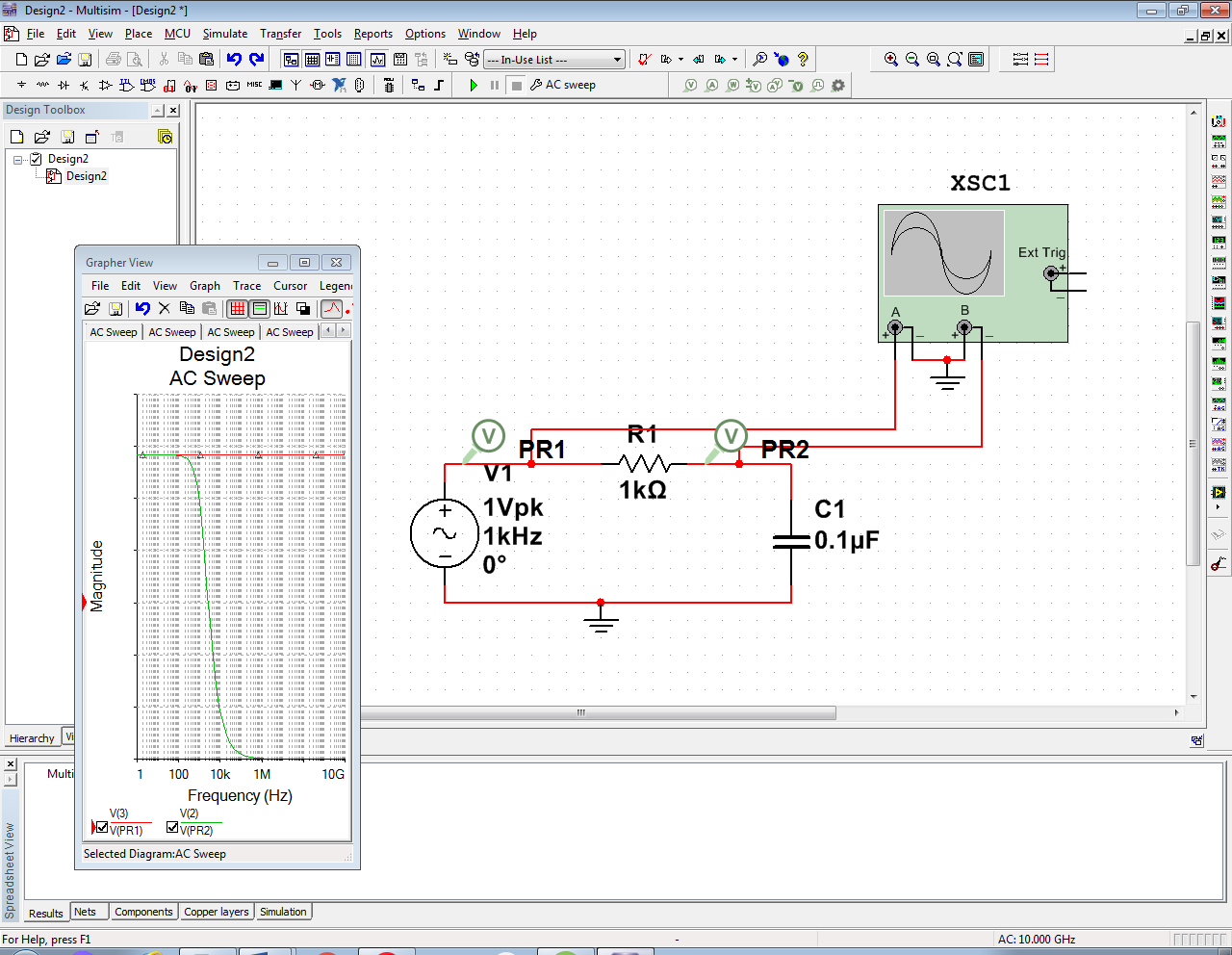The width and height of the screenshot is (1232, 955).
Task: Click the Save icon in main toolbar
Action: 85,60
